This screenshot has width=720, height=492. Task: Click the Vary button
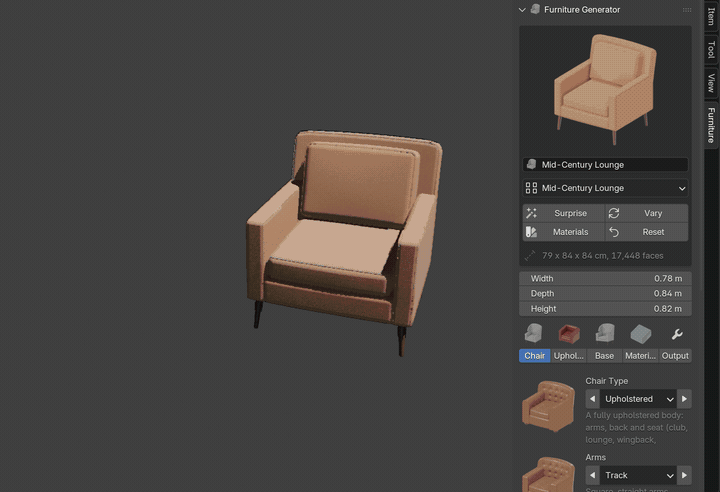647,213
